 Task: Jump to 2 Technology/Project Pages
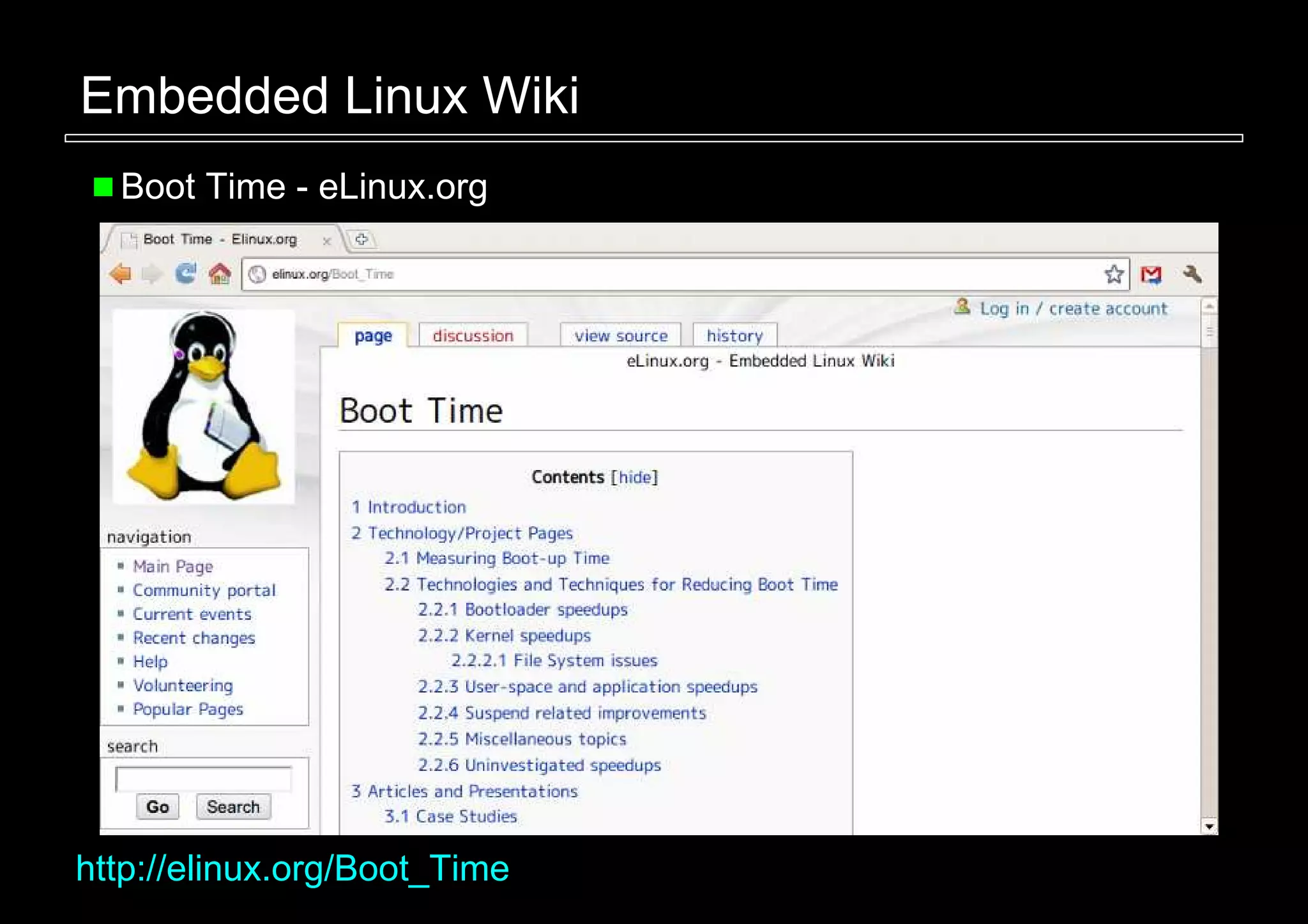click(x=462, y=533)
